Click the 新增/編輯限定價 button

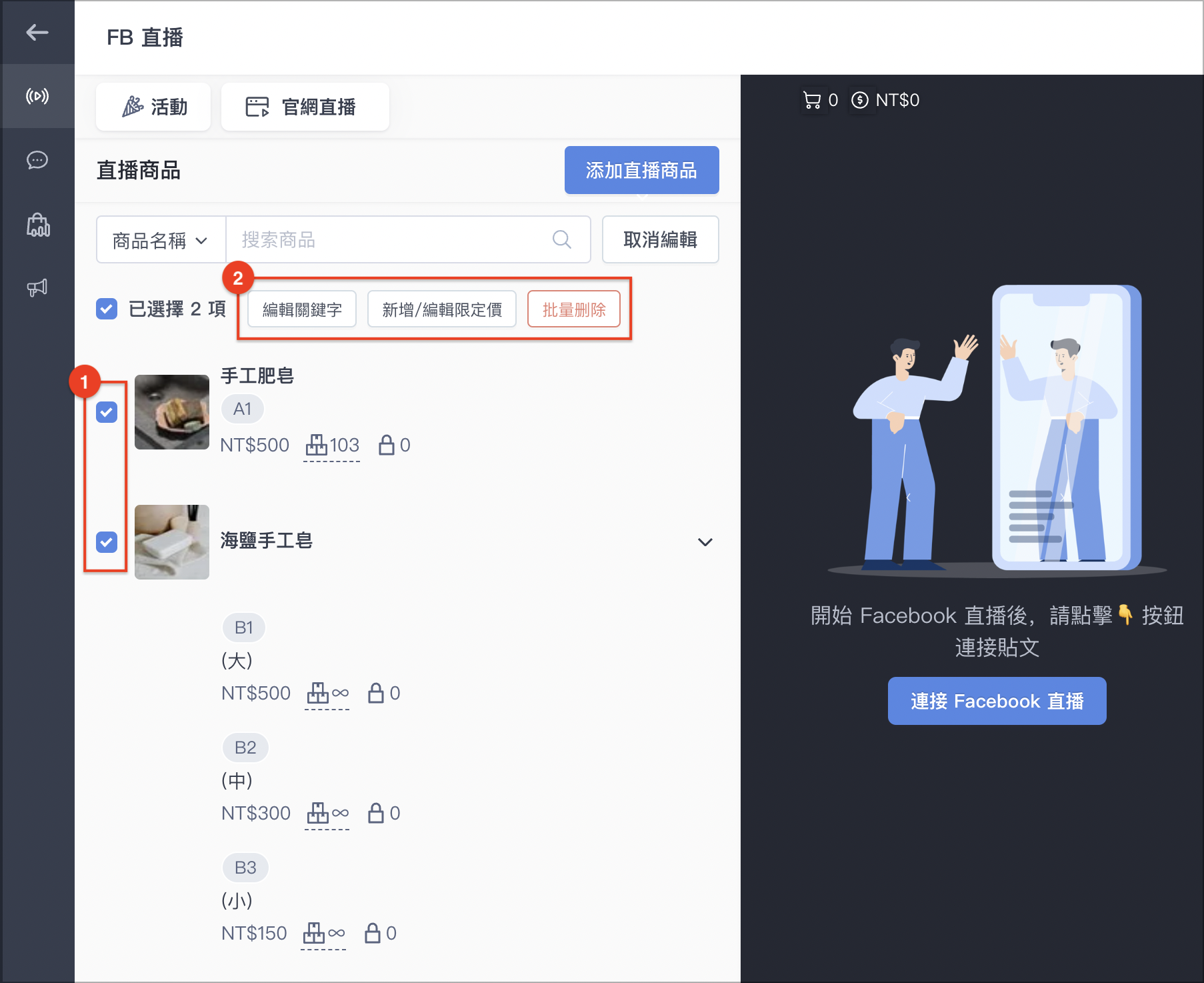pyautogui.click(x=442, y=309)
